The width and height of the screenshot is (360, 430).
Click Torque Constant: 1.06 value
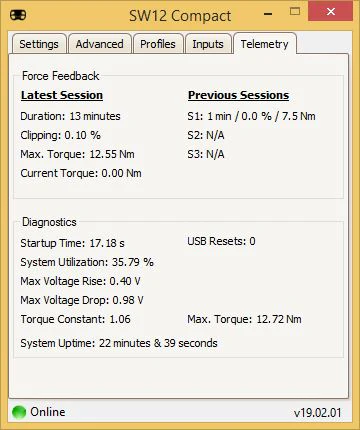pos(75,319)
